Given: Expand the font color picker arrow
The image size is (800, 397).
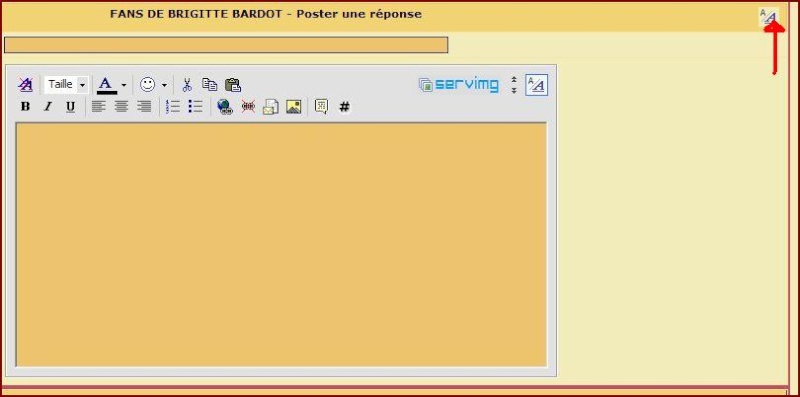Looking at the screenshot, I should pyautogui.click(x=123, y=85).
